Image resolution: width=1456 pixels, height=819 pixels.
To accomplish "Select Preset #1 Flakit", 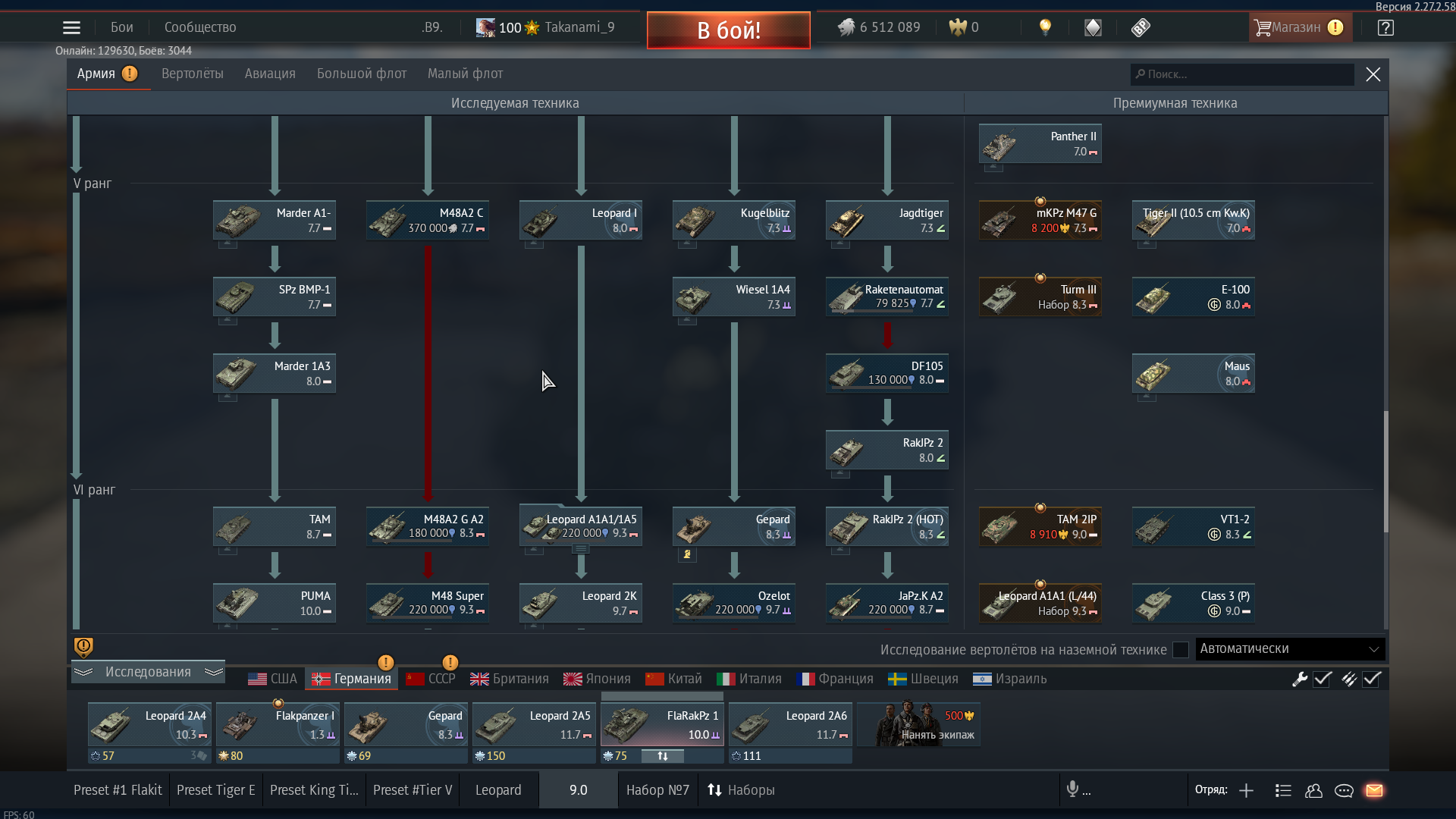I will click(118, 790).
